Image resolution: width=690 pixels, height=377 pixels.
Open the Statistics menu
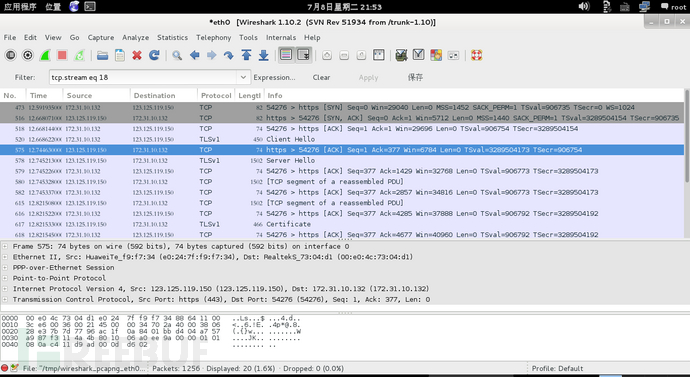point(172,37)
